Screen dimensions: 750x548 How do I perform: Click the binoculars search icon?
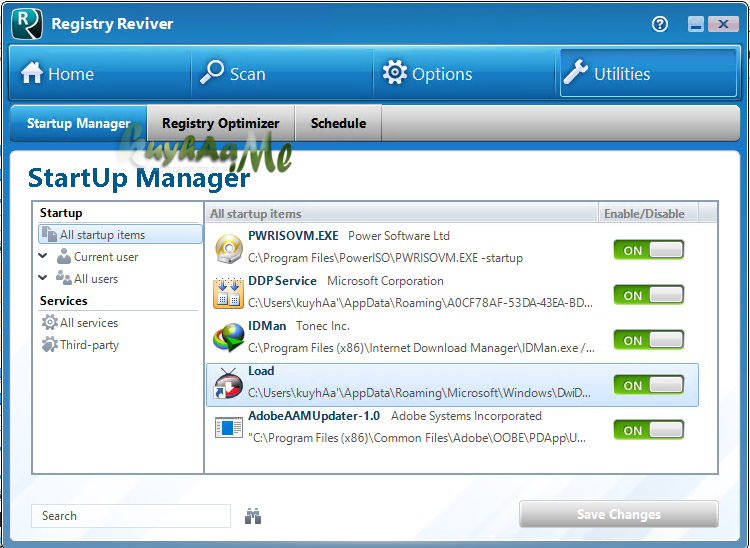click(x=253, y=516)
